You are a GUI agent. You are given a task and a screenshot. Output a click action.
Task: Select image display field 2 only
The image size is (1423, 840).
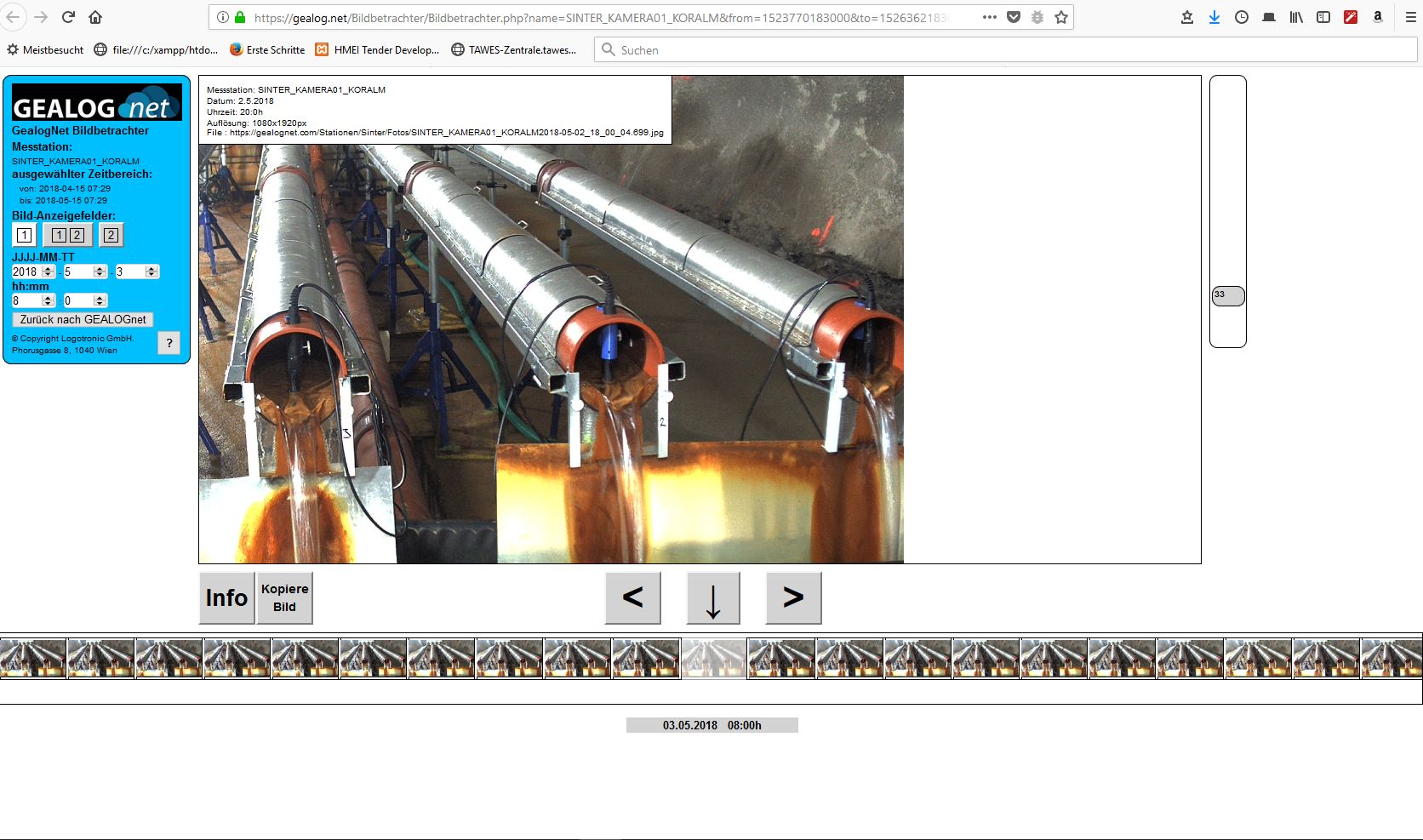pos(111,235)
